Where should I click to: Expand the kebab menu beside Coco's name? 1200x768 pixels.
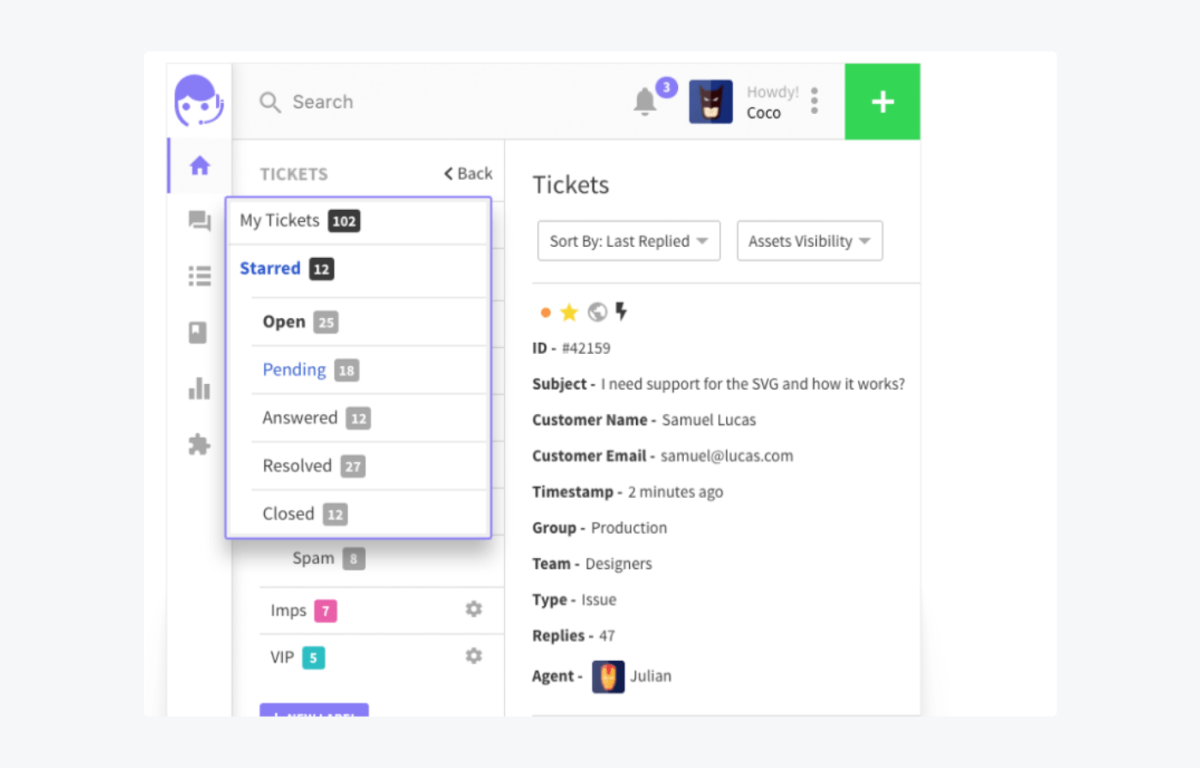[814, 101]
